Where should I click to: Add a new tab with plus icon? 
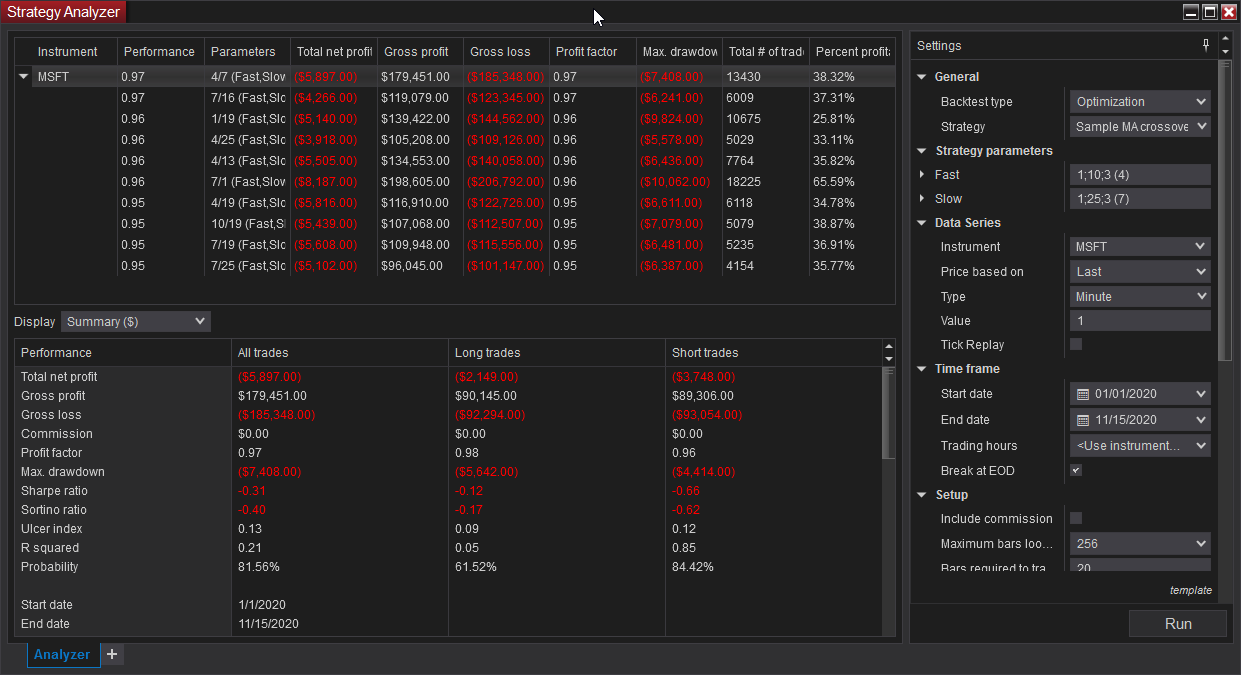(x=112, y=654)
